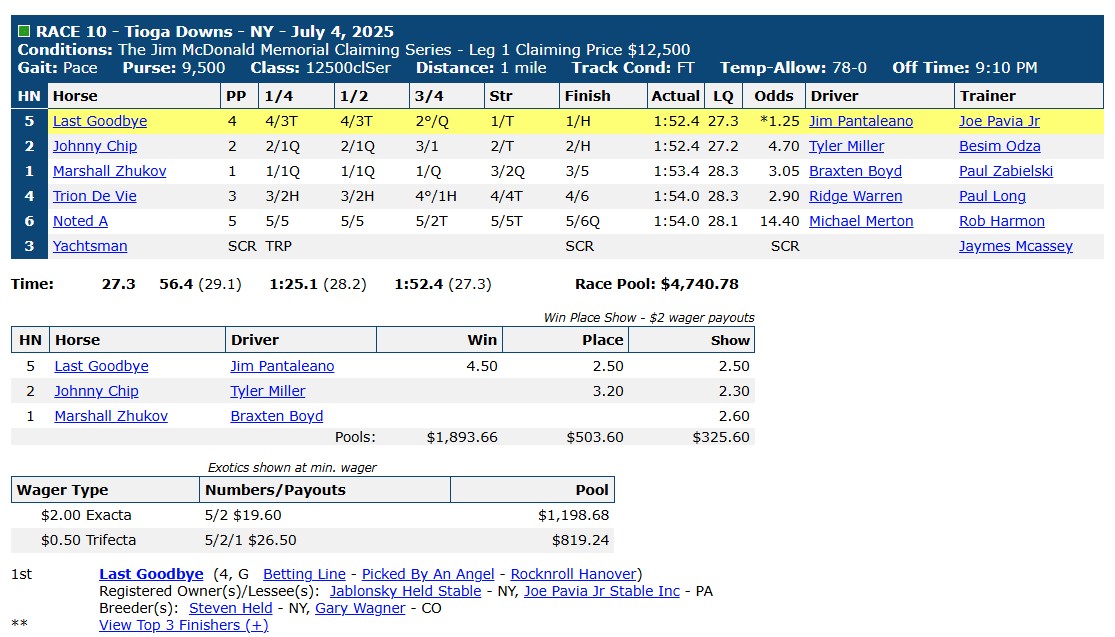
Task: Click Tyler Miller in payouts table
Action: [x=267, y=390]
